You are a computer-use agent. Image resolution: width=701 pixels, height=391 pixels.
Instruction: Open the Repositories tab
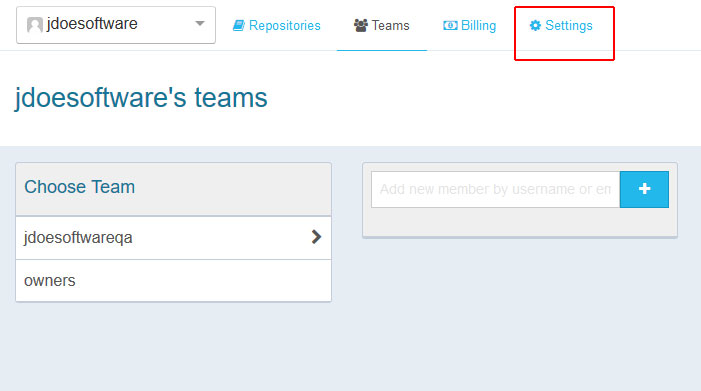[x=277, y=25]
